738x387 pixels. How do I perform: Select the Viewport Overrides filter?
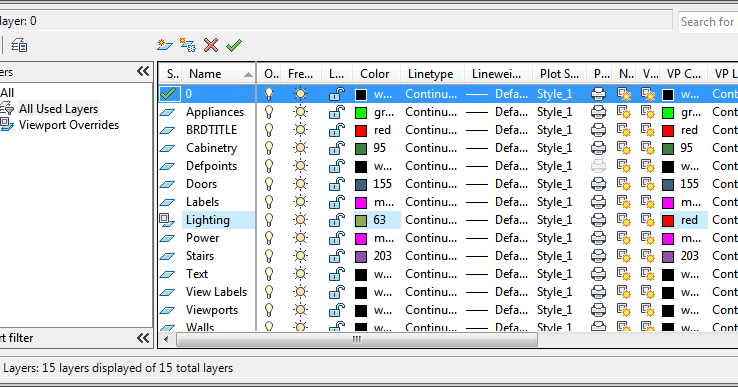[x=69, y=125]
